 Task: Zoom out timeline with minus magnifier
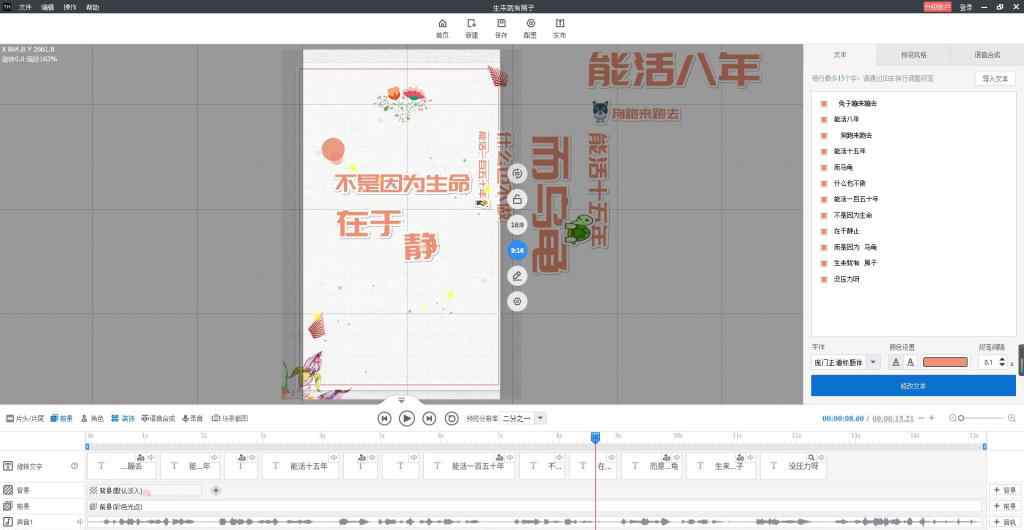[953, 418]
